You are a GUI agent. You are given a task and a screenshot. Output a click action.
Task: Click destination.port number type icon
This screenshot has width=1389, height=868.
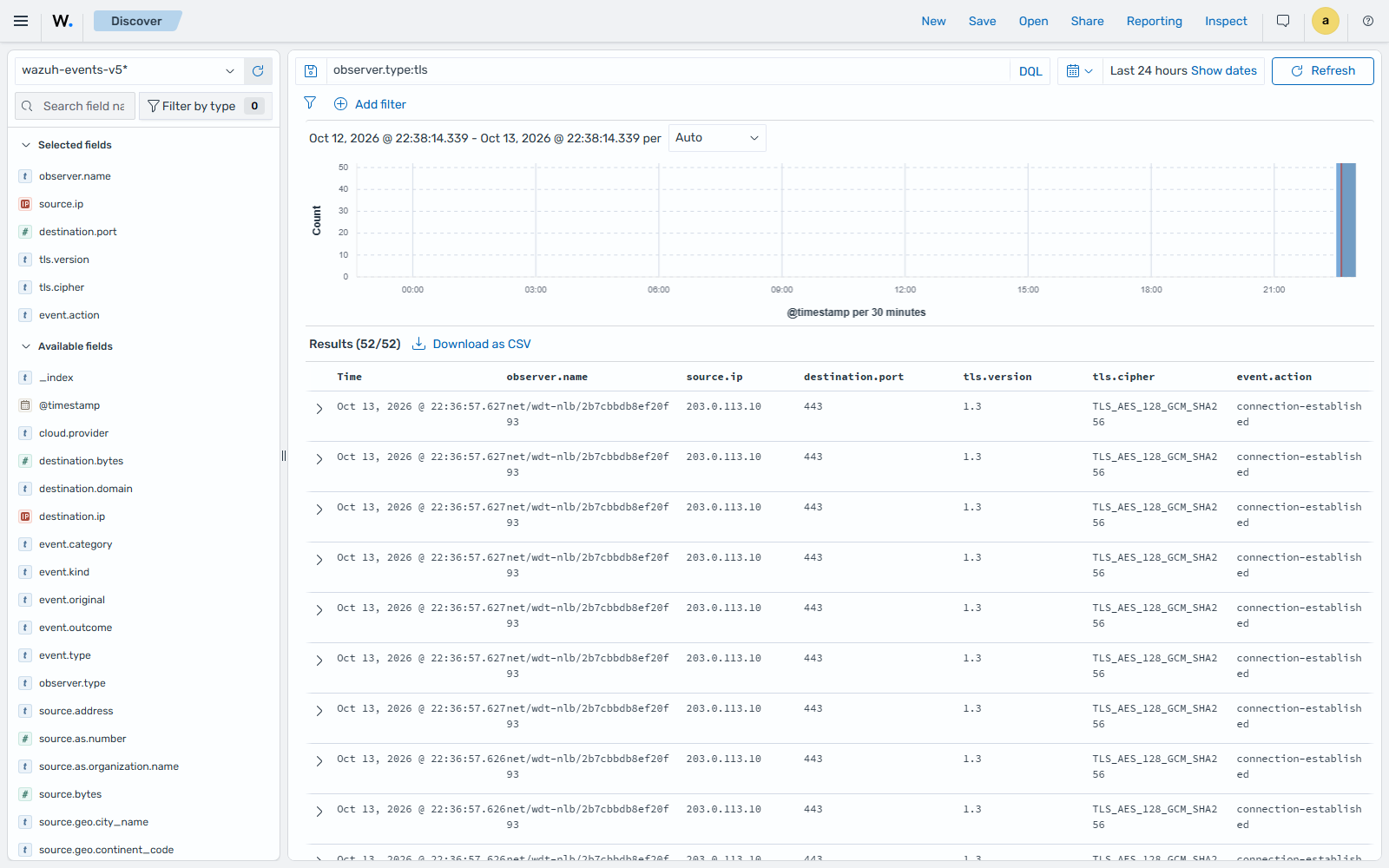[25, 232]
